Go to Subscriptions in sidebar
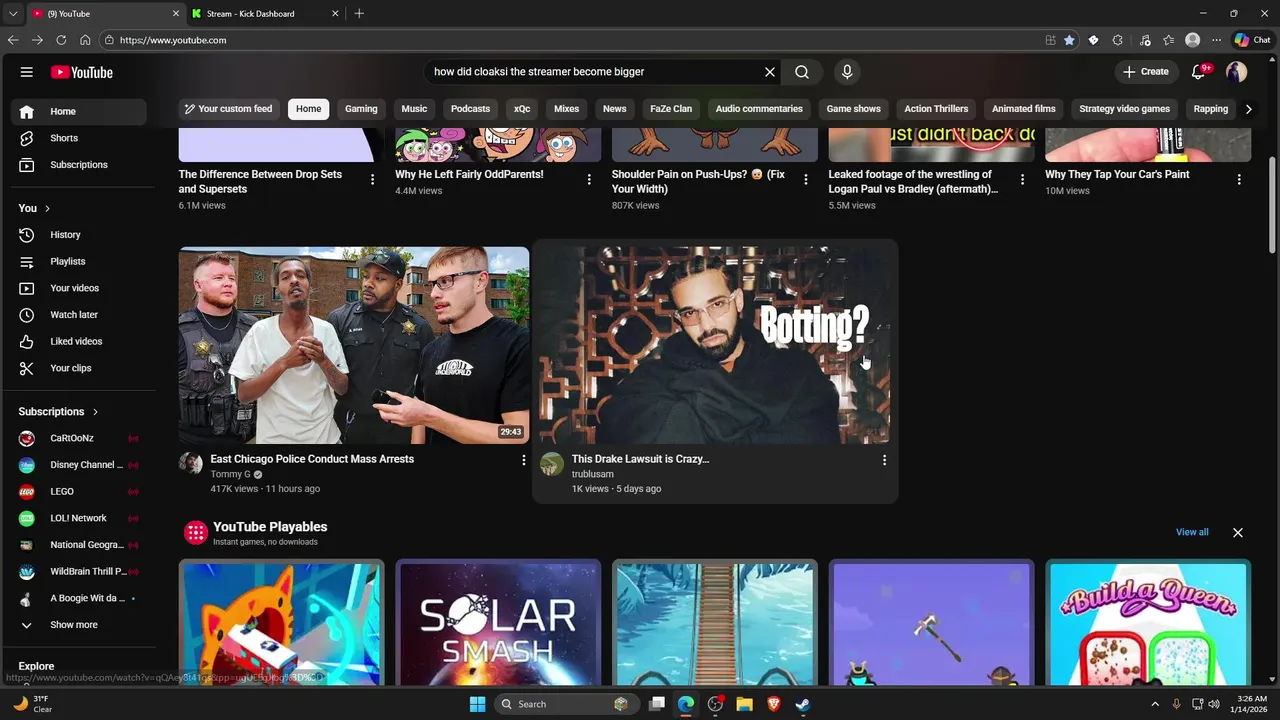This screenshot has width=1280, height=720. coord(78,165)
